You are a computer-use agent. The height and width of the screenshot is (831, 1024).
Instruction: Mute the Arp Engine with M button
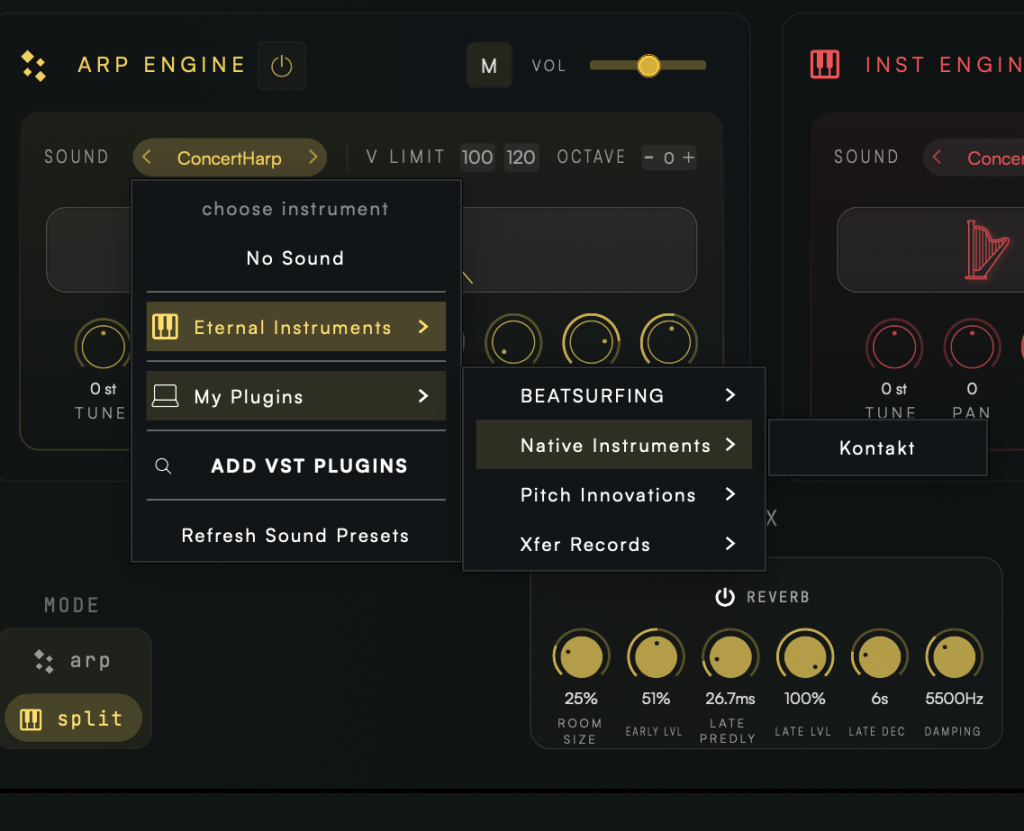click(488, 65)
